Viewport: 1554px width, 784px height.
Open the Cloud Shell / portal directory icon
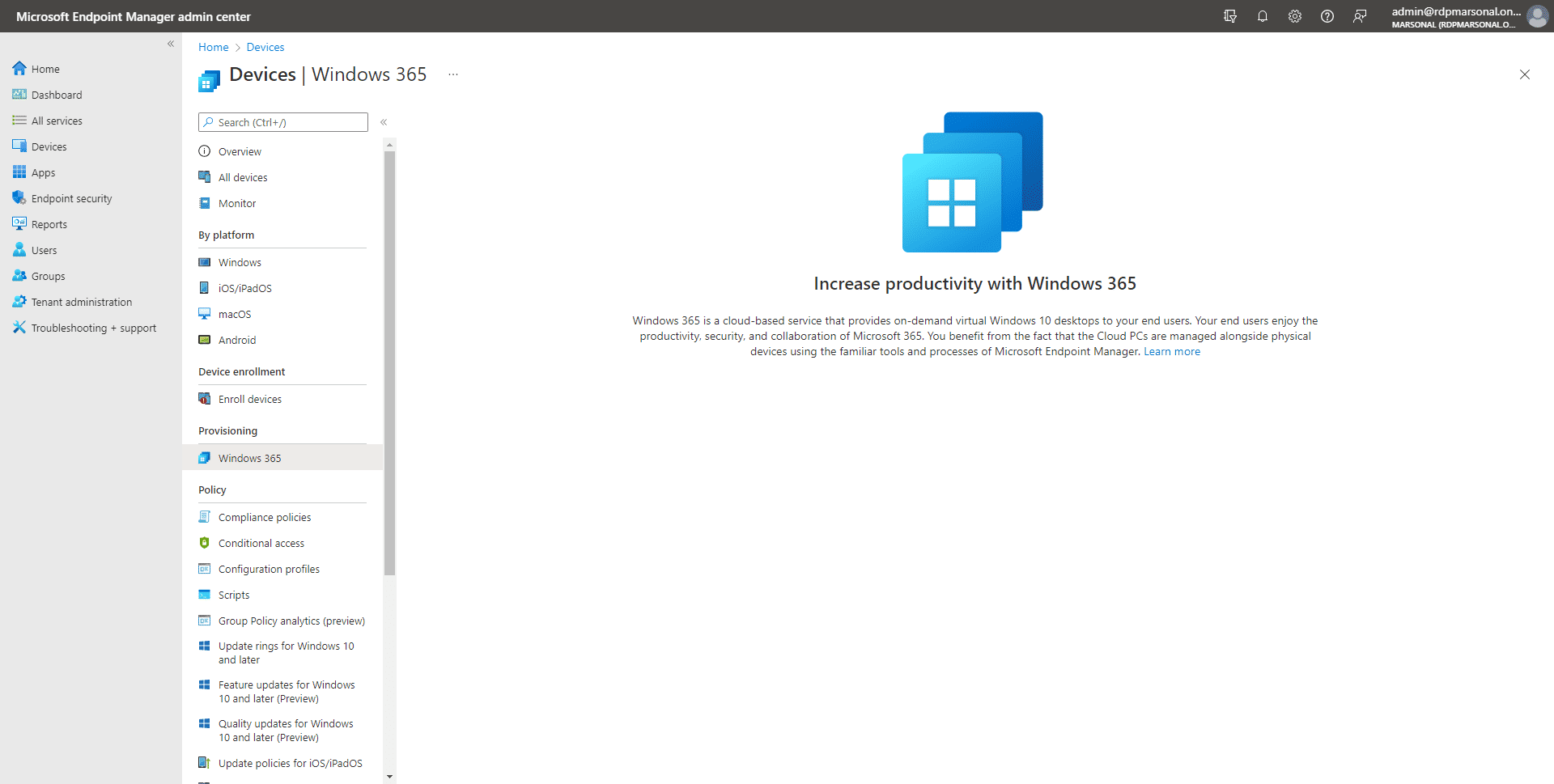(1230, 16)
